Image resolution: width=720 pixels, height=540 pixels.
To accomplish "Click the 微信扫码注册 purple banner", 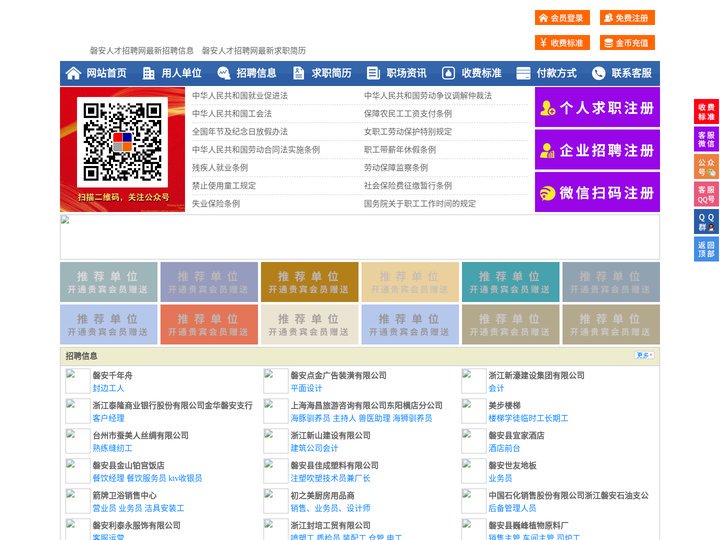I will click(x=597, y=192).
